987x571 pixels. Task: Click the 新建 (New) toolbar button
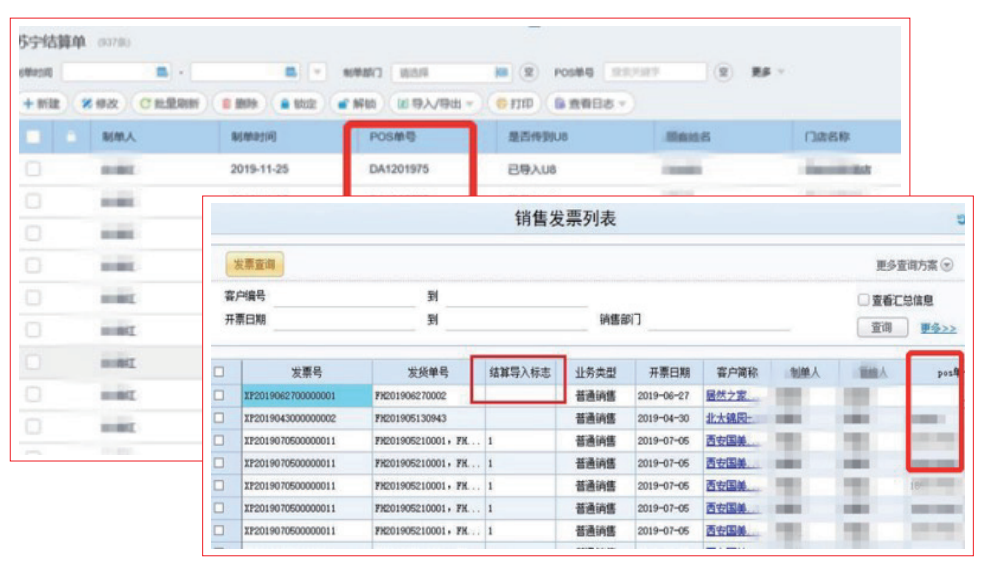coord(41,103)
